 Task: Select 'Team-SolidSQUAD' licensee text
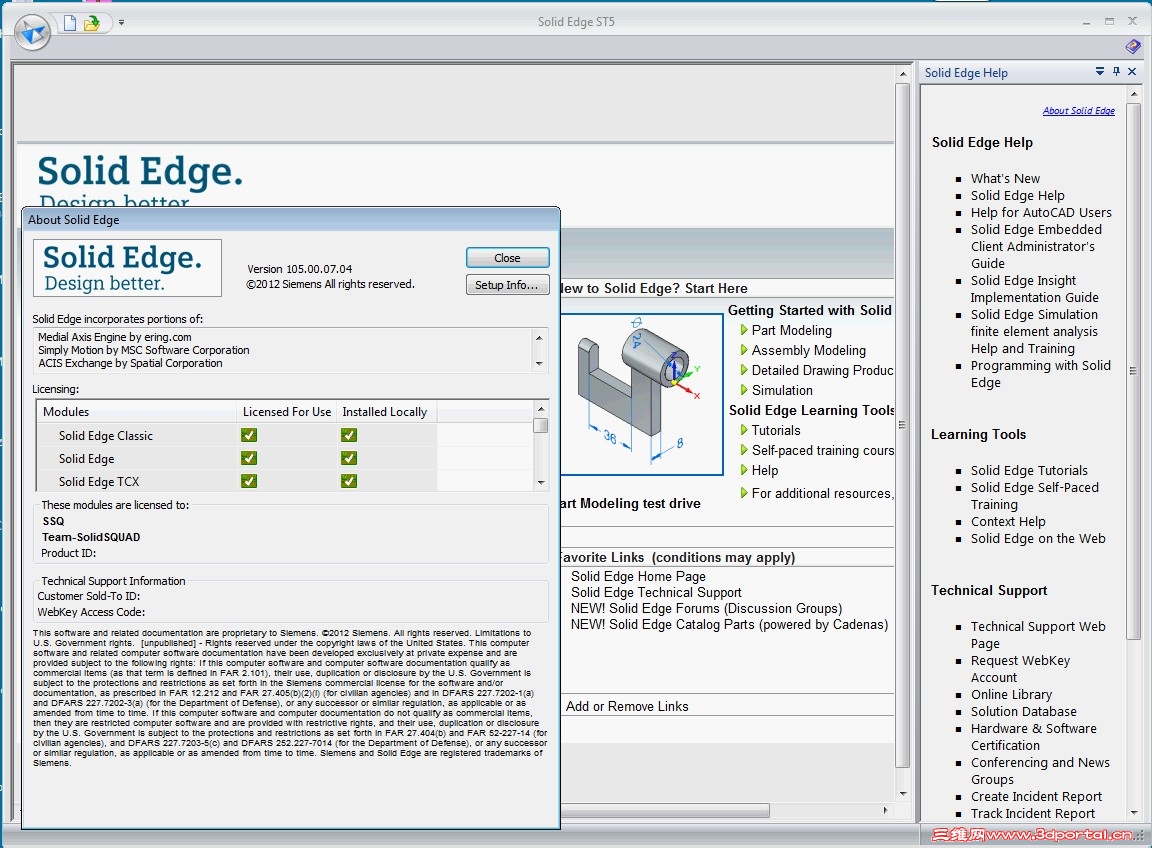coord(91,537)
